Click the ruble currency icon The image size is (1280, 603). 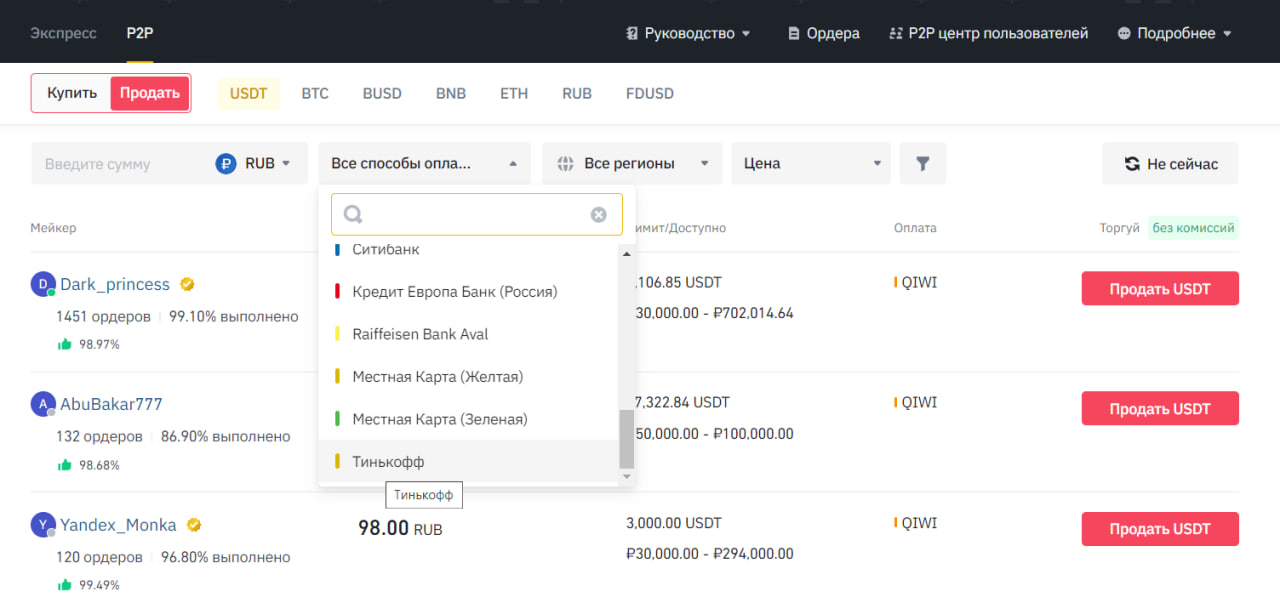tap(226, 163)
